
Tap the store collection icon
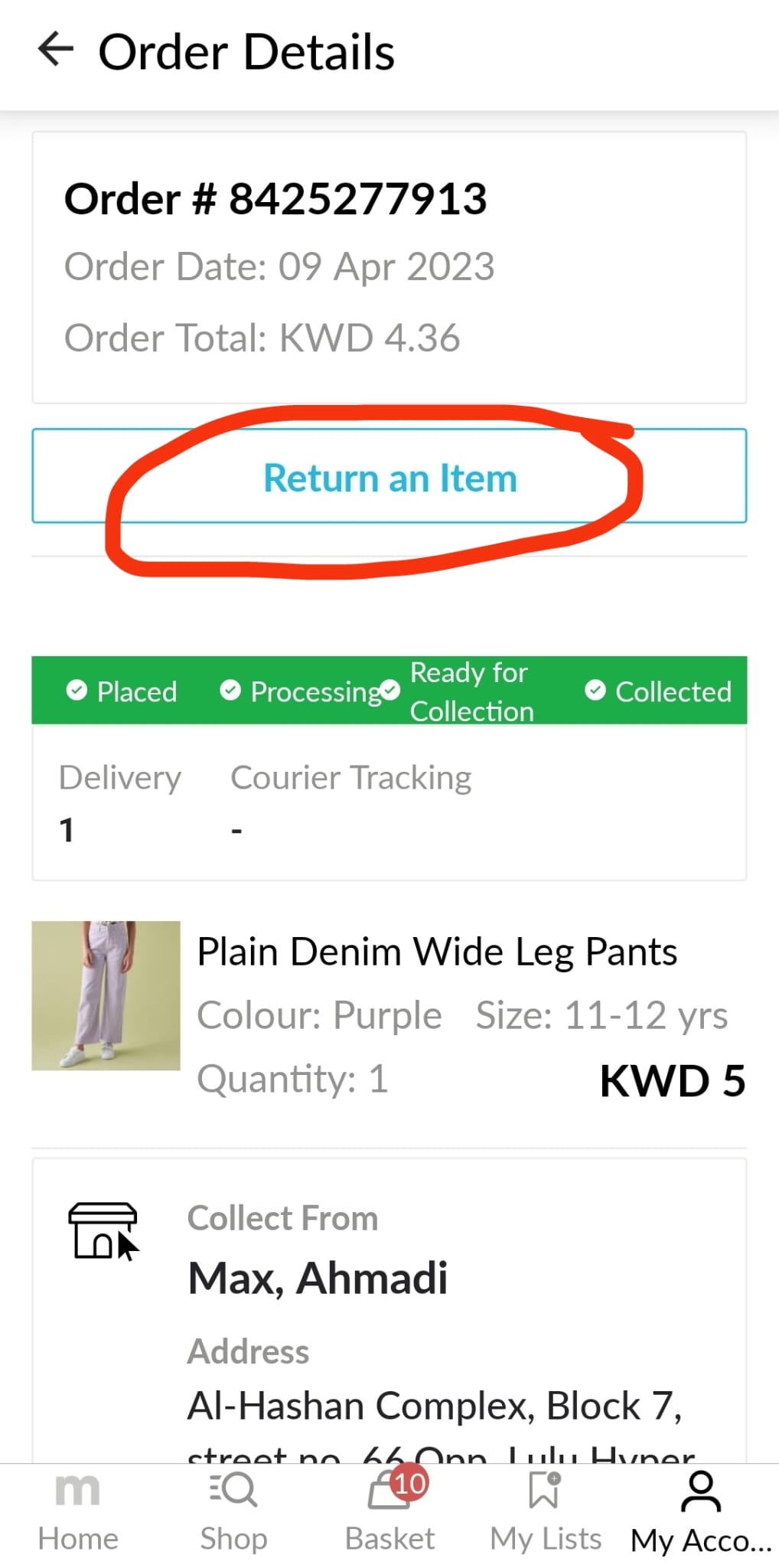tap(103, 1230)
